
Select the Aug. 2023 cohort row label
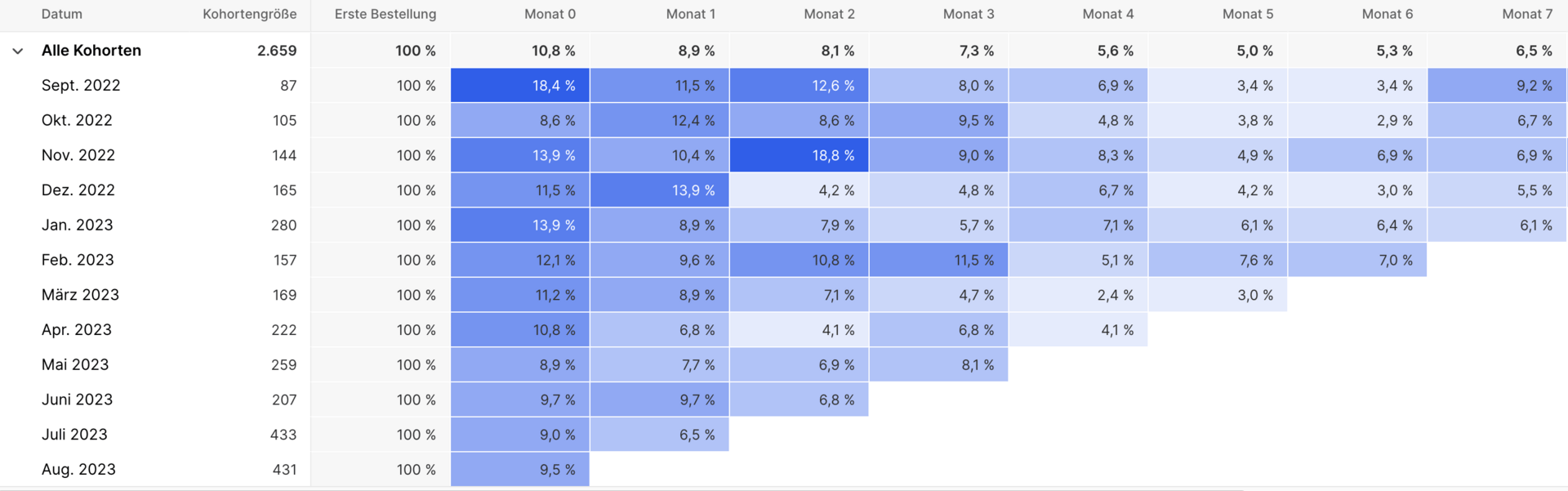78,470
